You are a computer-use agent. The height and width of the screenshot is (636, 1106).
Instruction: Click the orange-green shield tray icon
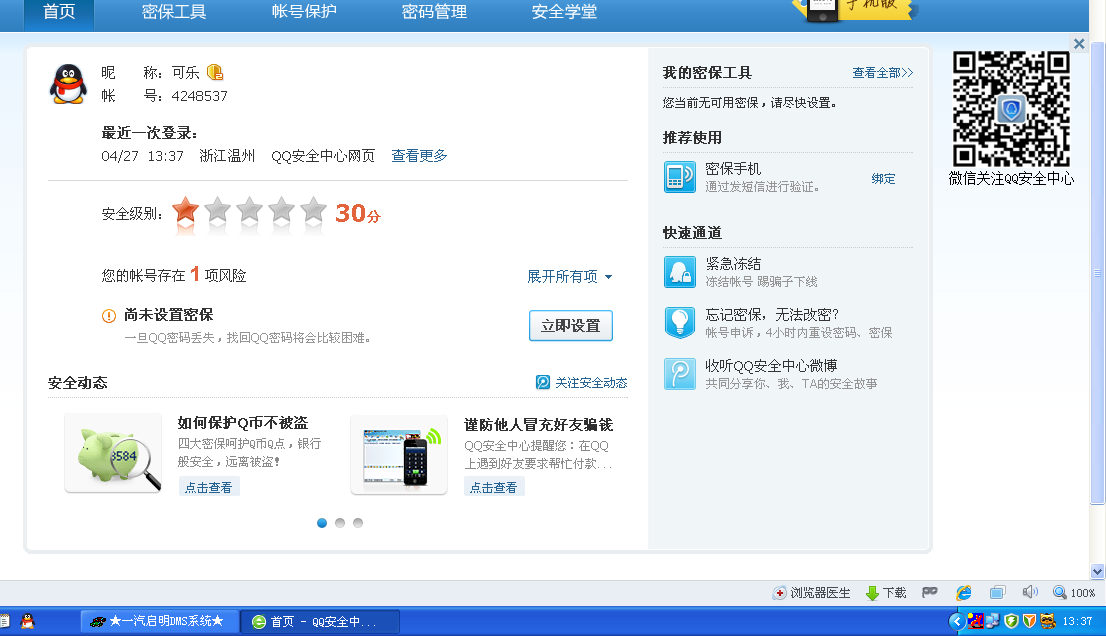click(1029, 621)
